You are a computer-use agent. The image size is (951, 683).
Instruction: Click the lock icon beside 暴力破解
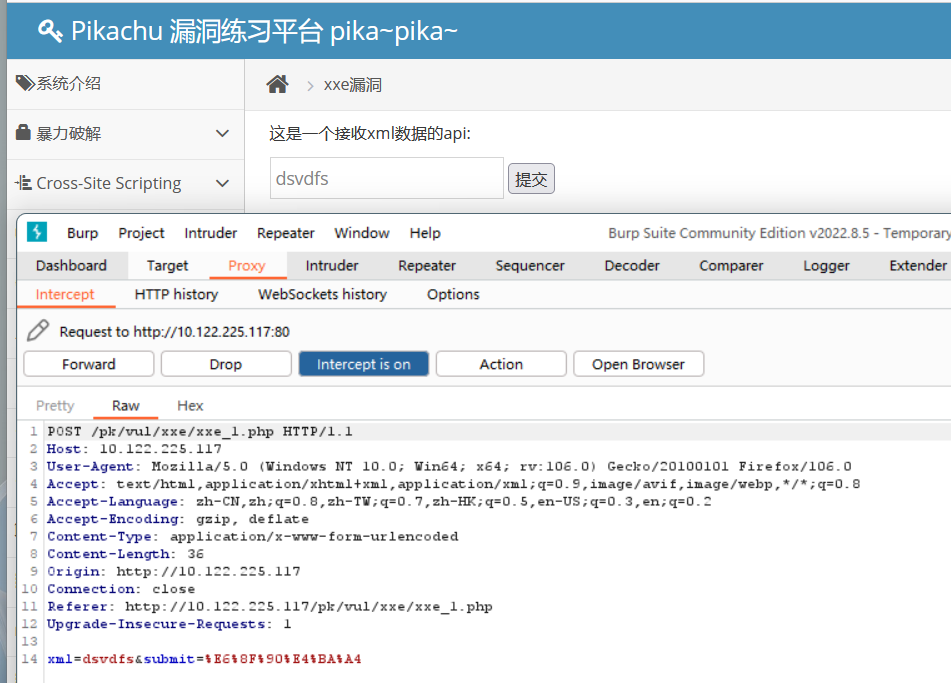click(23, 132)
